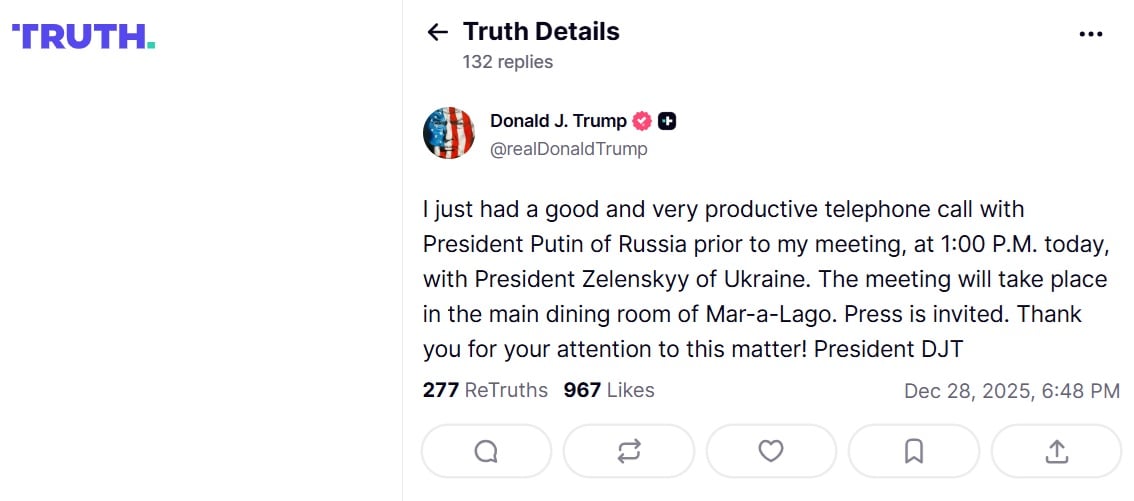Bookmark this post
Image resolution: width=1134 pixels, height=501 pixels.
(x=913, y=452)
